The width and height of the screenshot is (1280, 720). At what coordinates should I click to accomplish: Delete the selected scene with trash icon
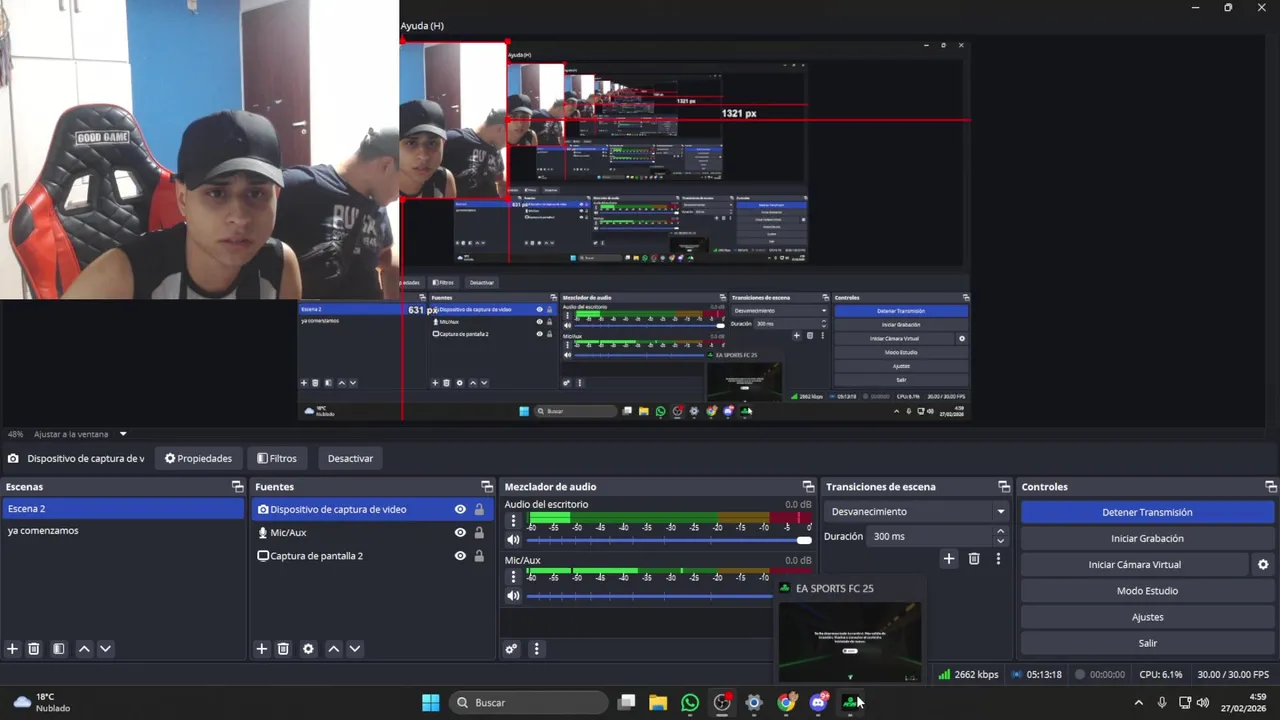pos(33,649)
